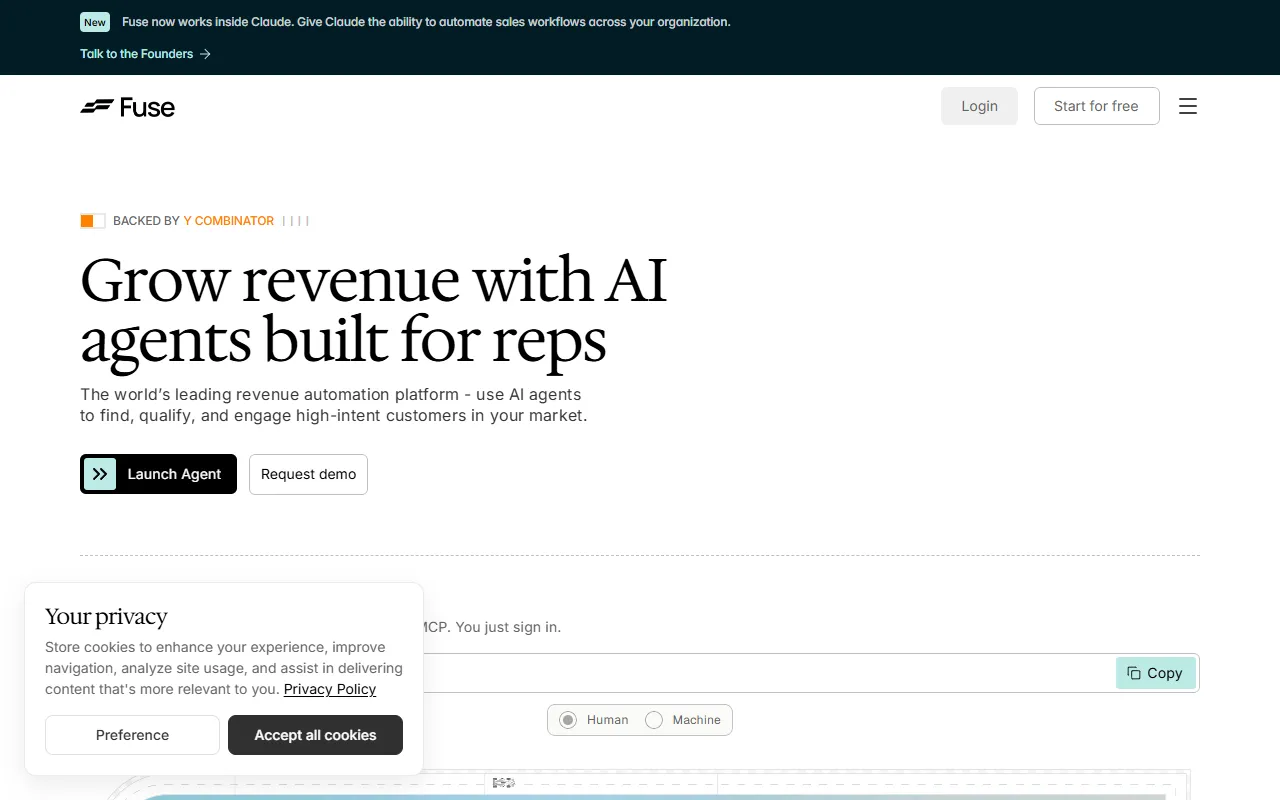Click the Login button
The width and height of the screenshot is (1280, 800).
point(979,106)
